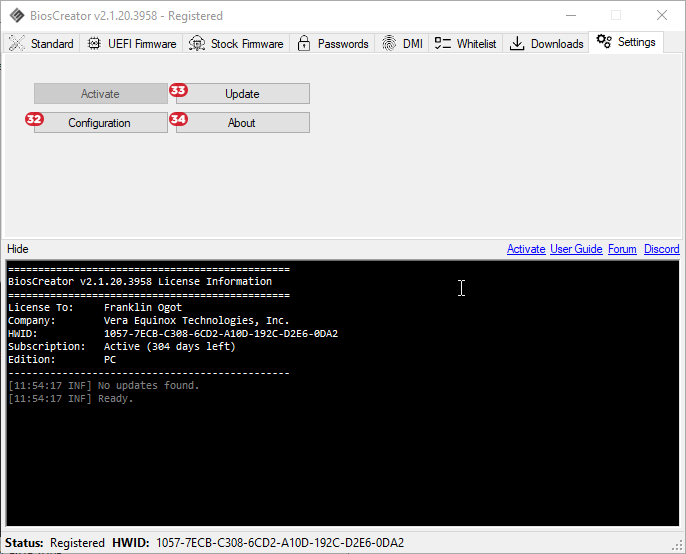Minimize the BiosCreator window

pos(571,15)
